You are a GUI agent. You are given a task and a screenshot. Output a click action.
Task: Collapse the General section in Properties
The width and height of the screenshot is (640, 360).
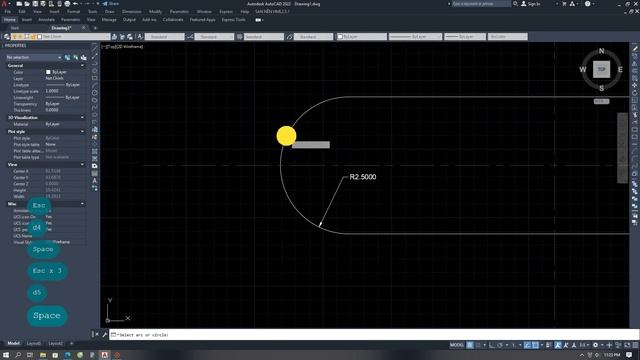tap(82, 66)
